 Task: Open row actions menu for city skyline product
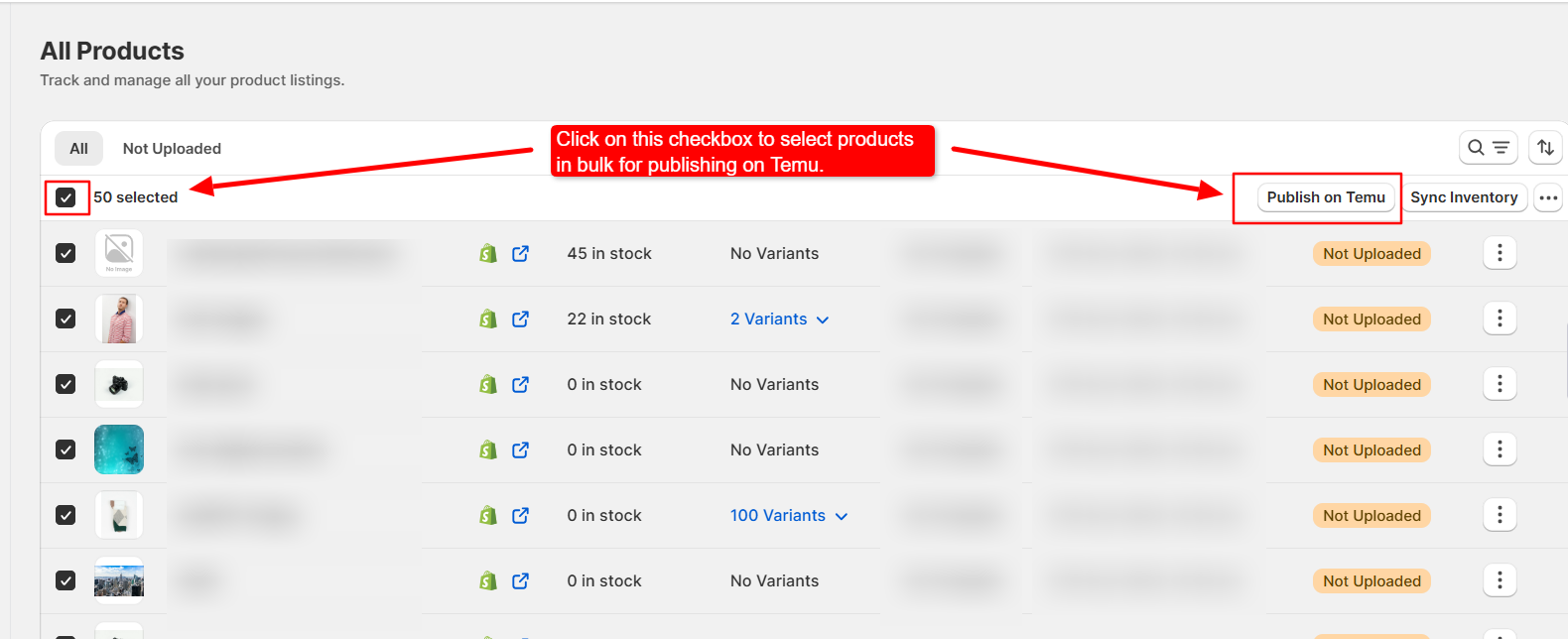coord(1500,580)
